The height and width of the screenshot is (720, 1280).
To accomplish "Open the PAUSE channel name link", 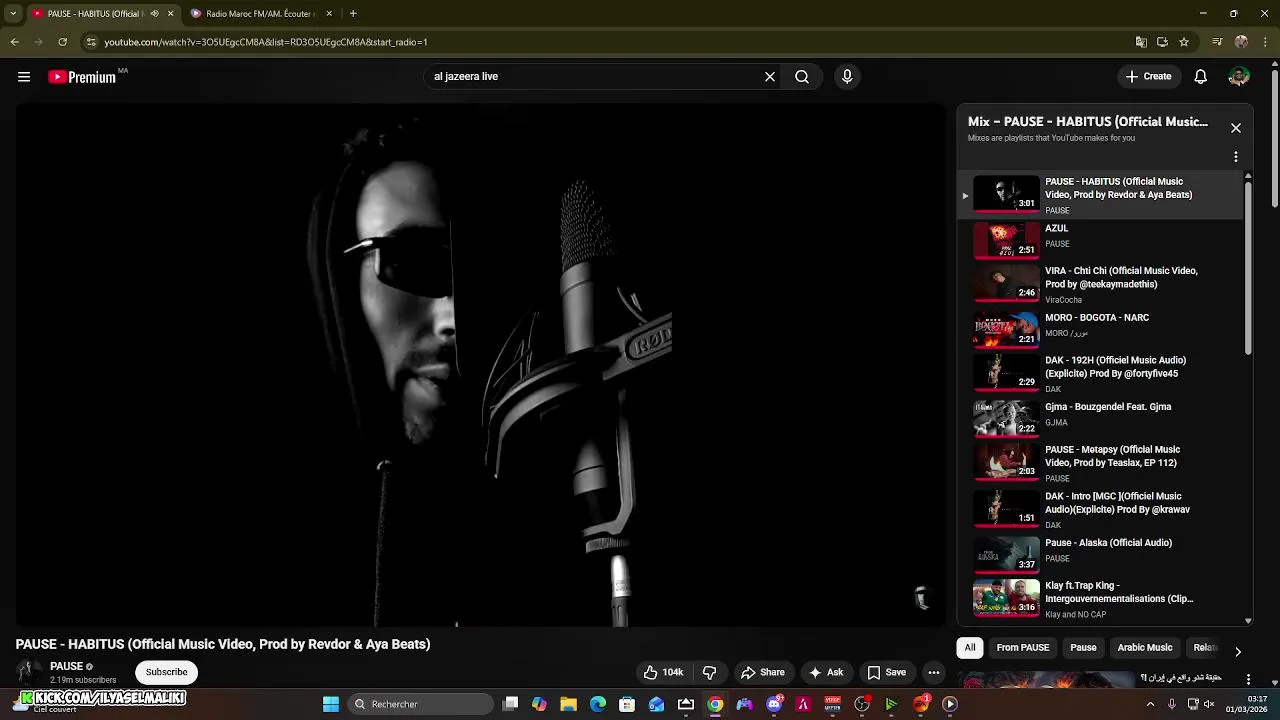I will pyautogui.click(x=66, y=667).
